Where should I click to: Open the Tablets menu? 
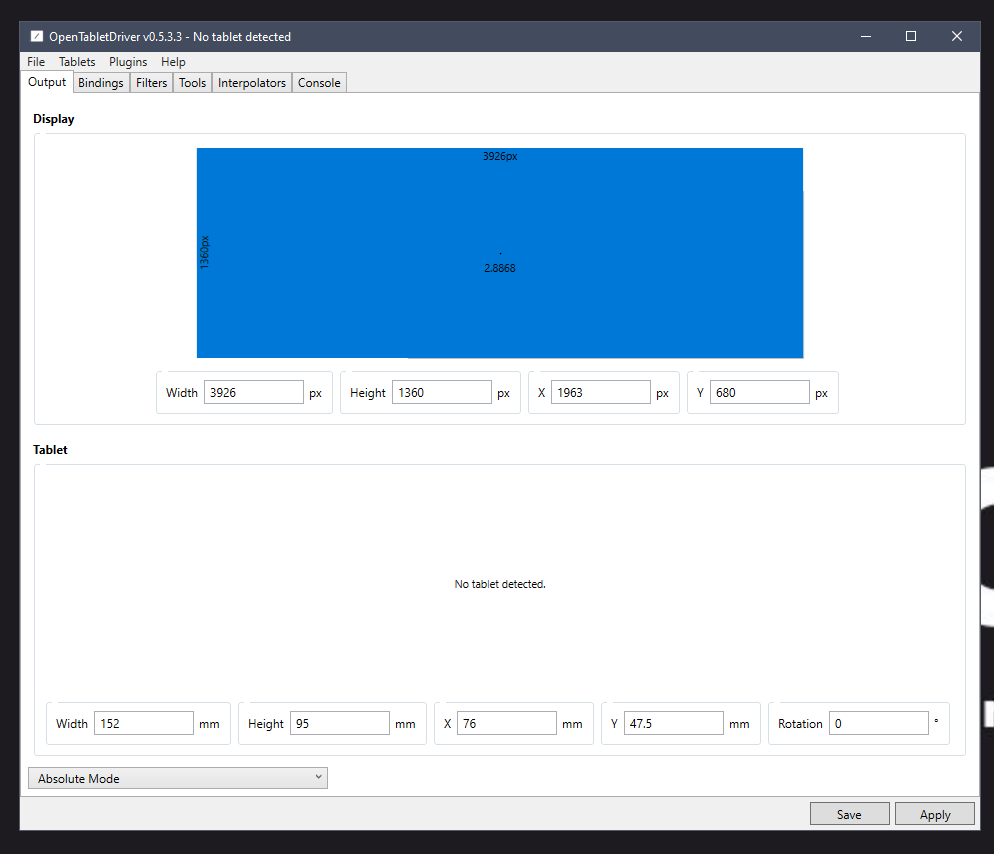pyautogui.click(x=77, y=61)
